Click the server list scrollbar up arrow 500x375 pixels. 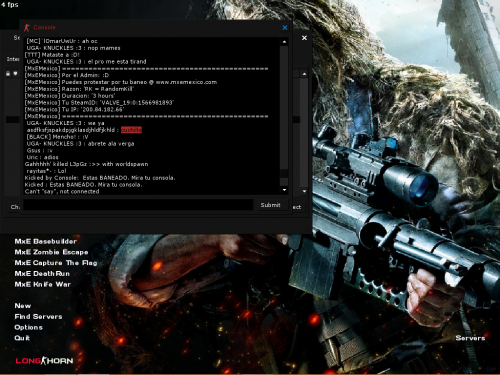click(x=304, y=74)
